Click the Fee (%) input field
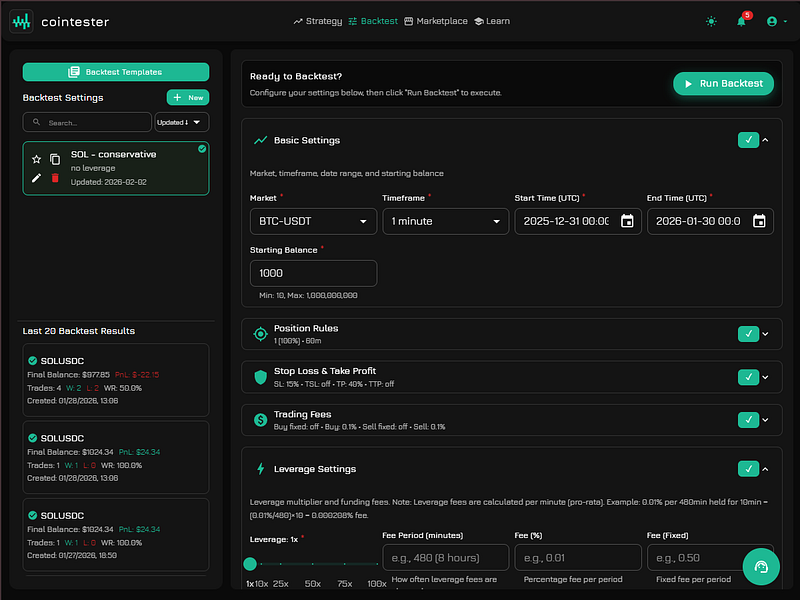This screenshot has height=600, width=800. (x=578, y=558)
